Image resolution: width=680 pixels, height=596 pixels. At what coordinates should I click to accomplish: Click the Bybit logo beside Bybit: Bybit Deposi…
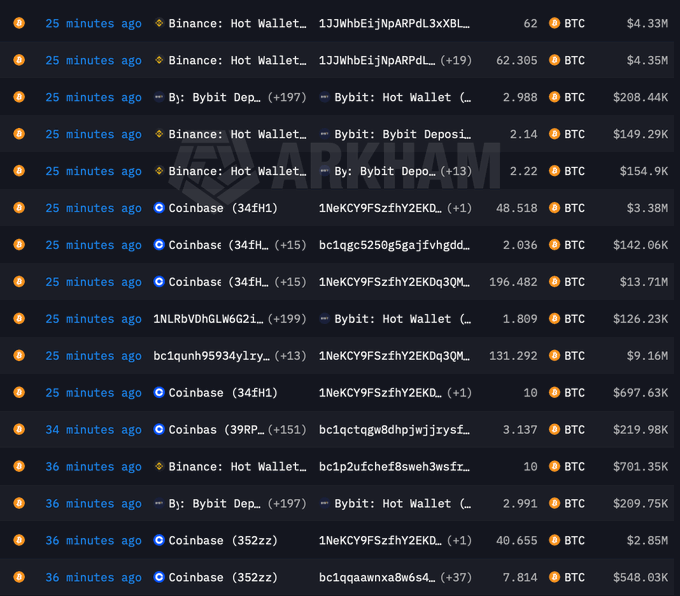324,134
